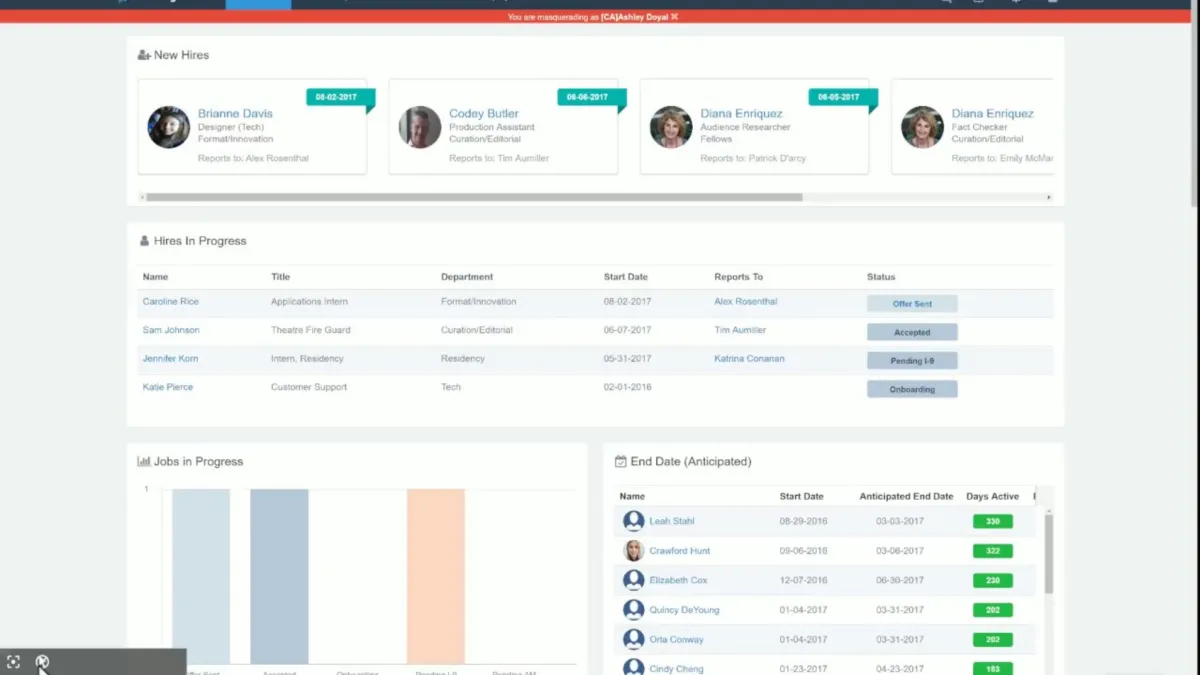Click the light blue Offer Sent chart bar
The image size is (1200, 675).
pos(201,576)
